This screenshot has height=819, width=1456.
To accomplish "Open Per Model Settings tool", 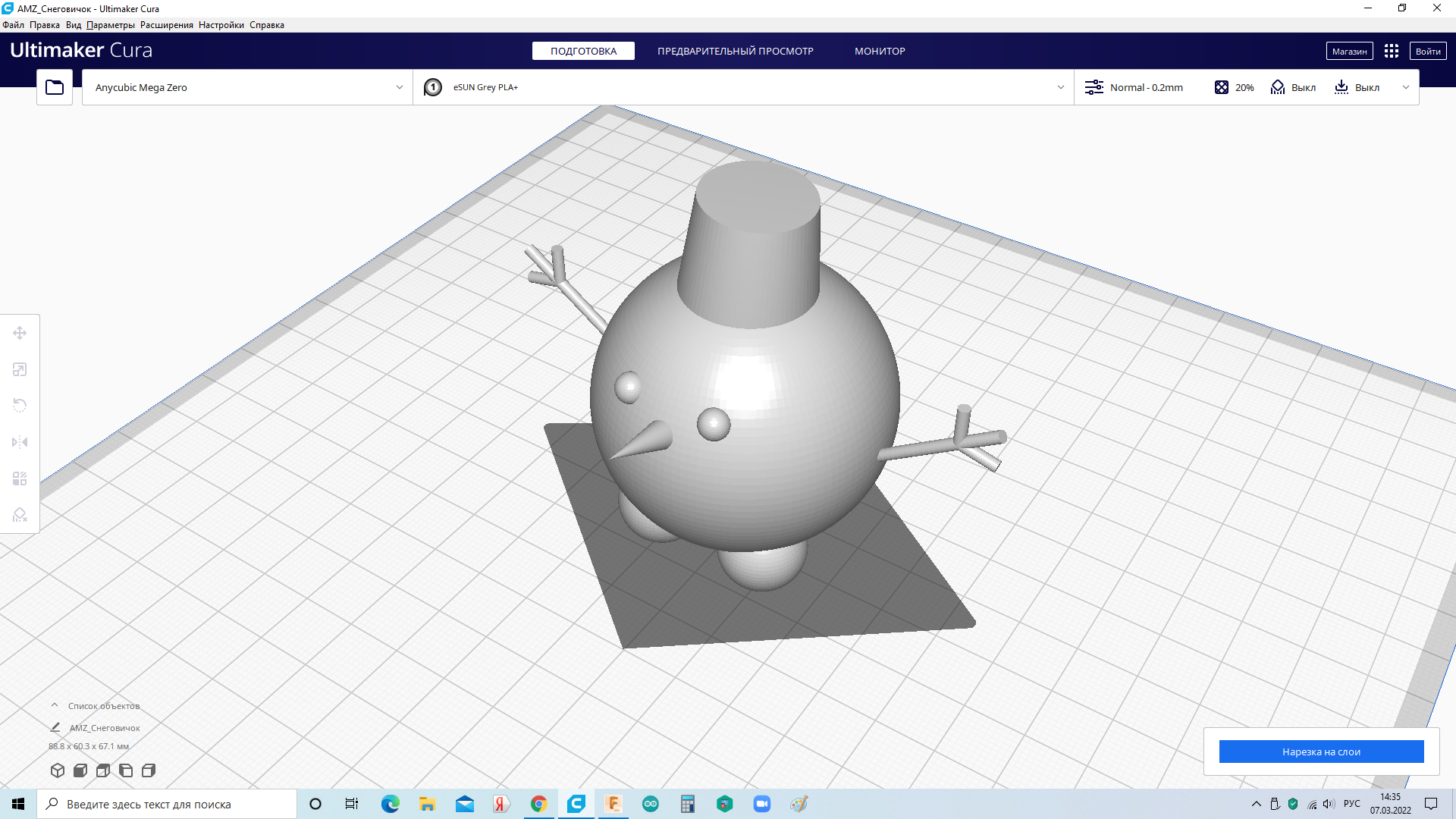I will (x=20, y=479).
